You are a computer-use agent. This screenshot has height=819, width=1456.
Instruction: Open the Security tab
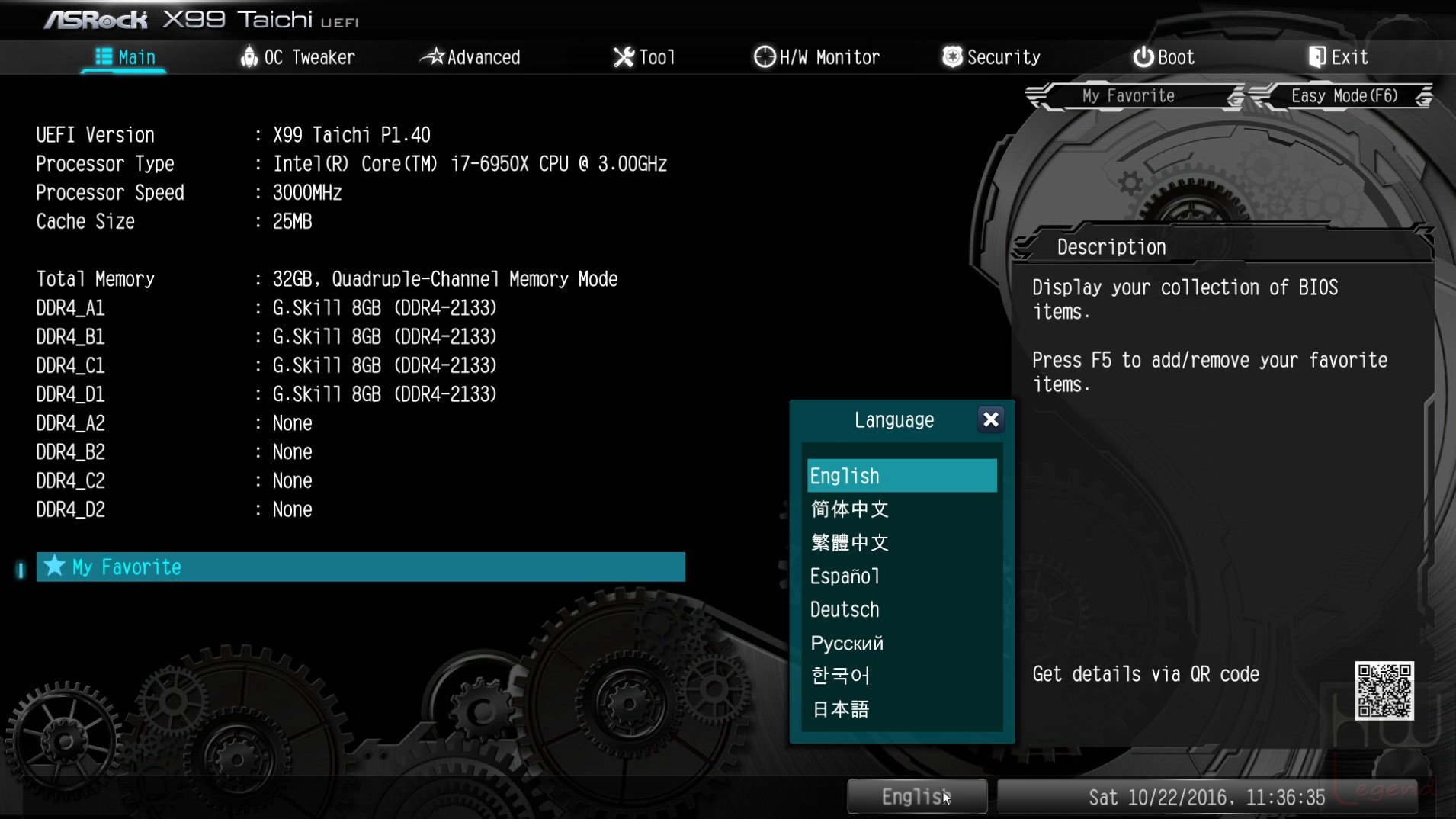pyautogui.click(x=991, y=57)
